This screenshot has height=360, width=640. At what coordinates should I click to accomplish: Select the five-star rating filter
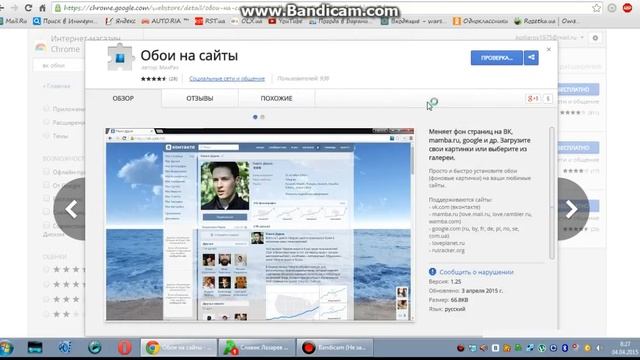(46, 269)
